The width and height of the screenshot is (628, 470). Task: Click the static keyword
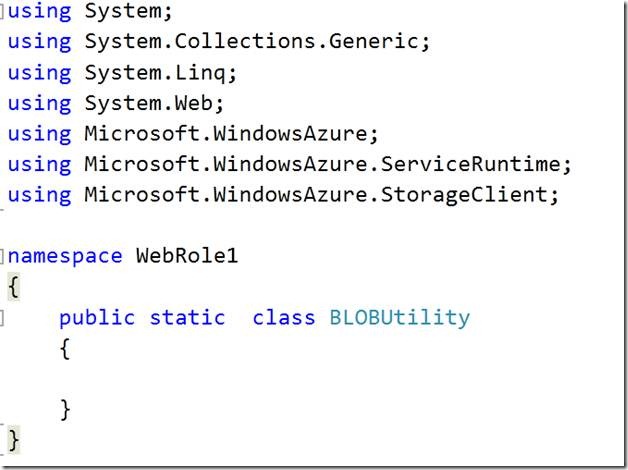click(187, 318)
